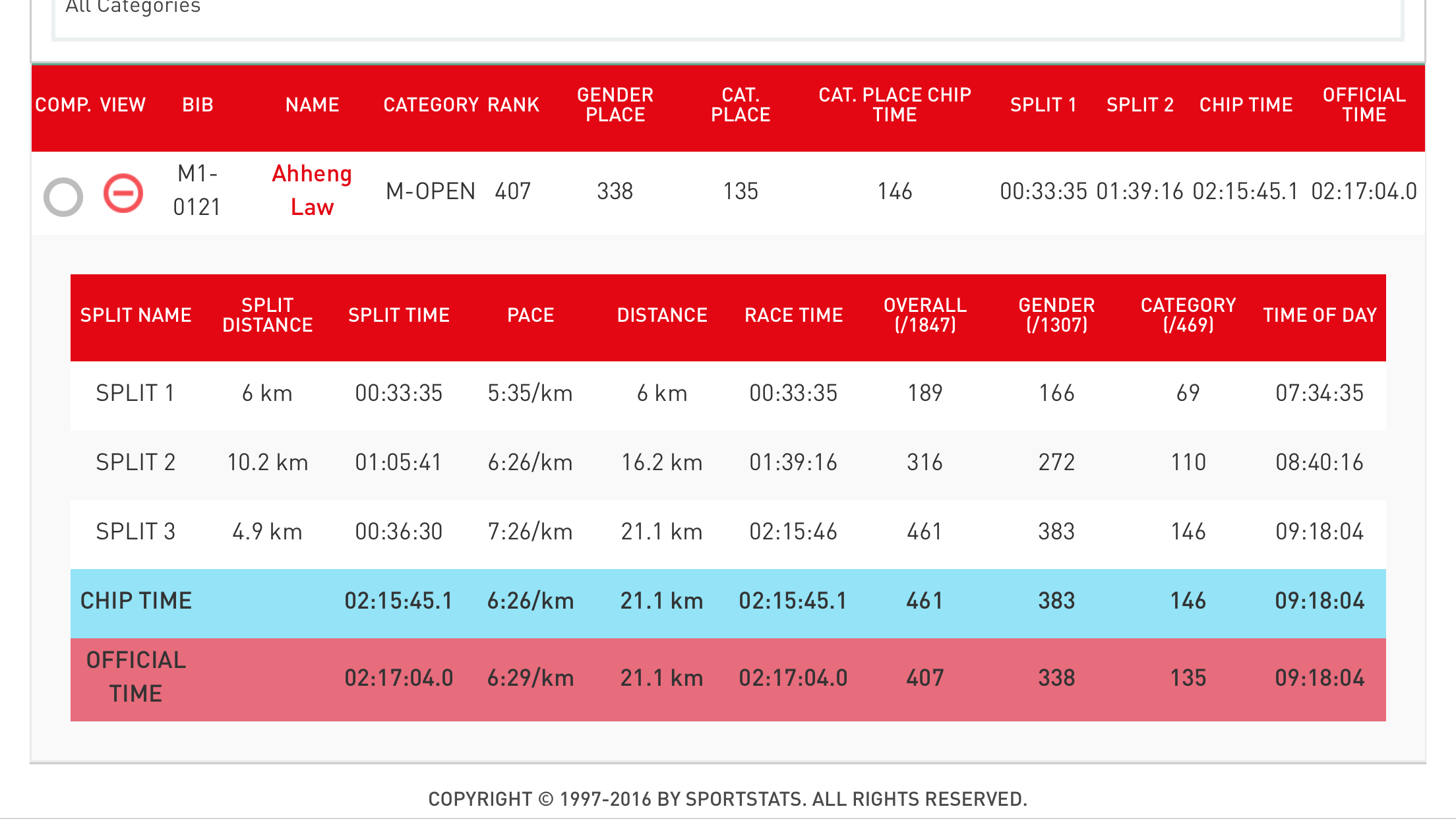The width and height of the screenshot is (1456, 819).
Task: Sort by CAT. PLACE CHIP TIME header
Action: click(895, 105)
